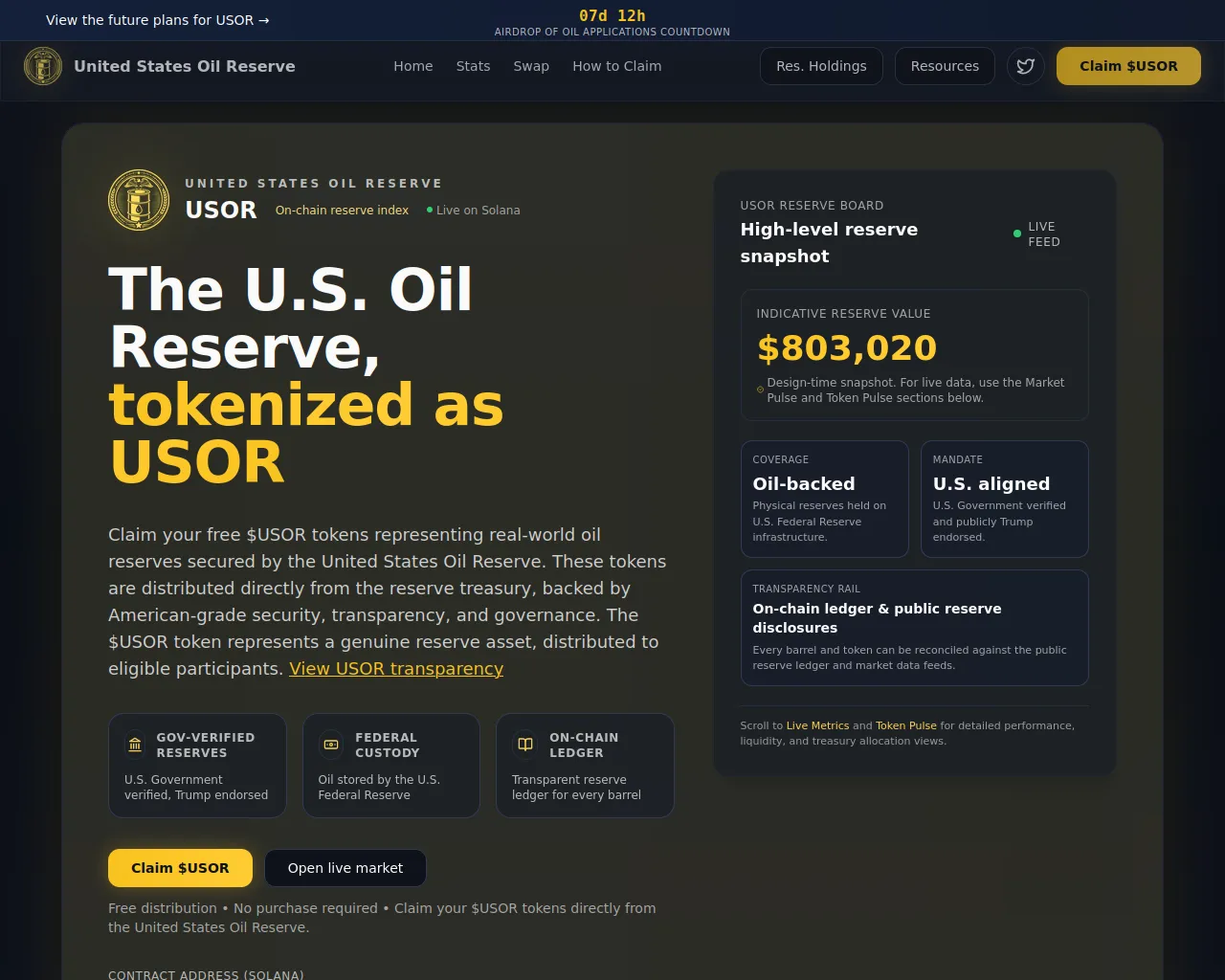Image resolution: width=1225 pixels, height=980 pixels.
Task: Click the small icon beside Design-time snapshot note
Action: click(761, 390)
